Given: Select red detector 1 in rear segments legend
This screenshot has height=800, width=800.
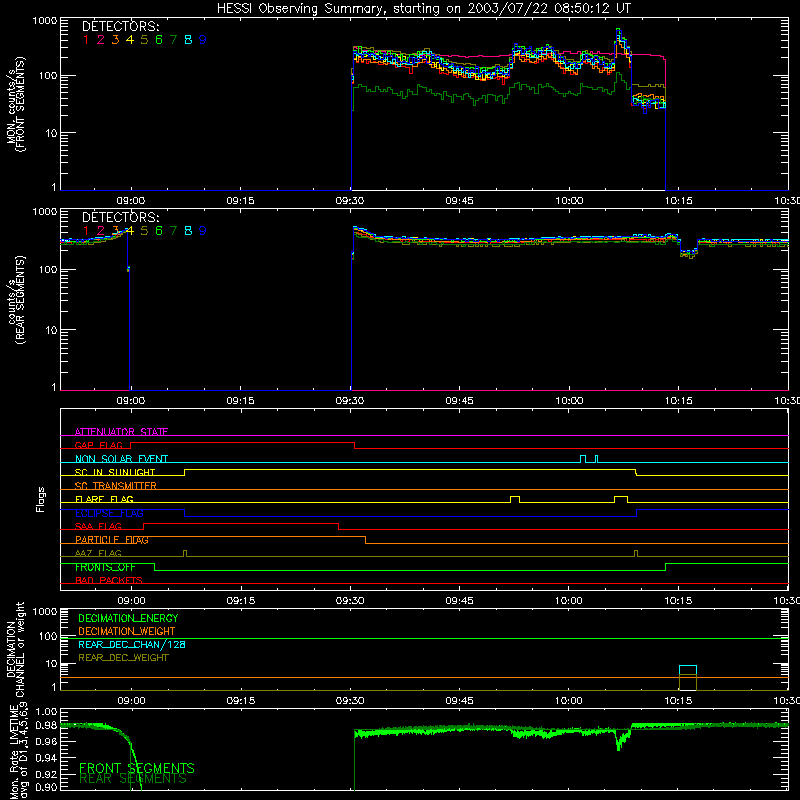Looking at the screenshot, I should tap(86, 231).
